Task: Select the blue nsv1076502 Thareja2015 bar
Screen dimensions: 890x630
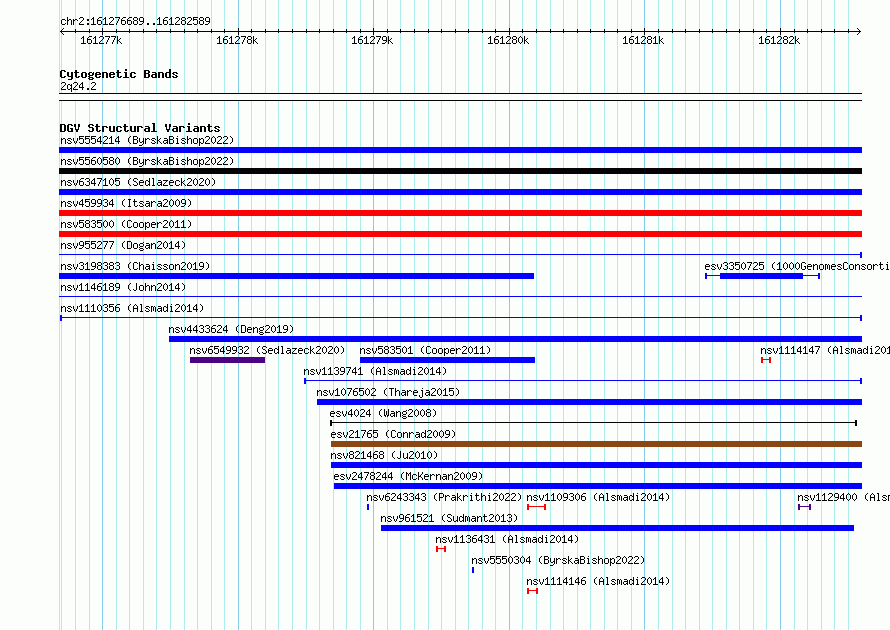Action: 589,402
